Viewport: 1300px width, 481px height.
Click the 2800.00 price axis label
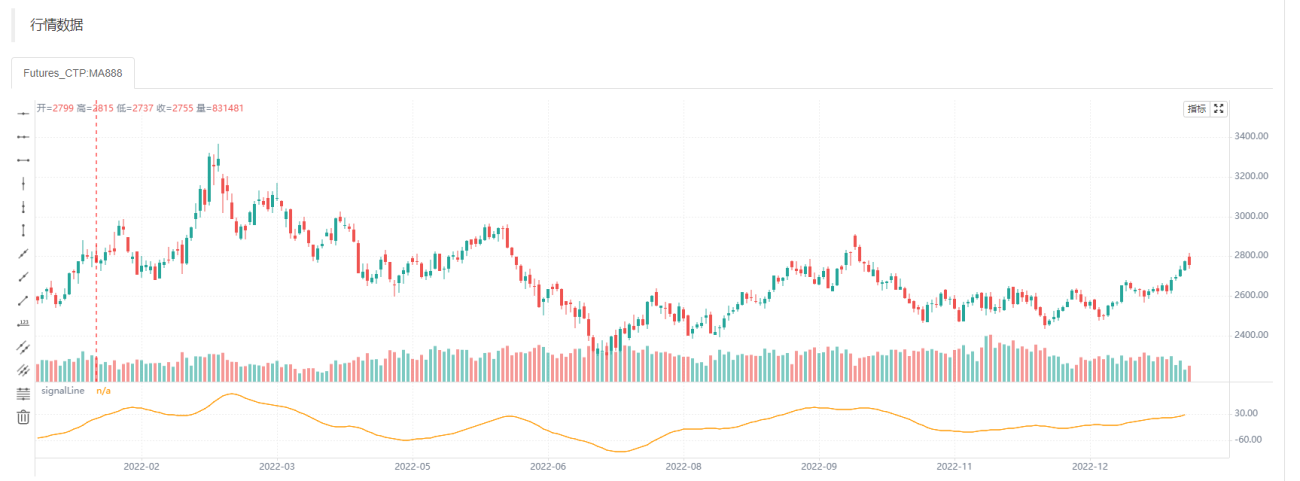pyautogui.click(x=1252, y=256)
